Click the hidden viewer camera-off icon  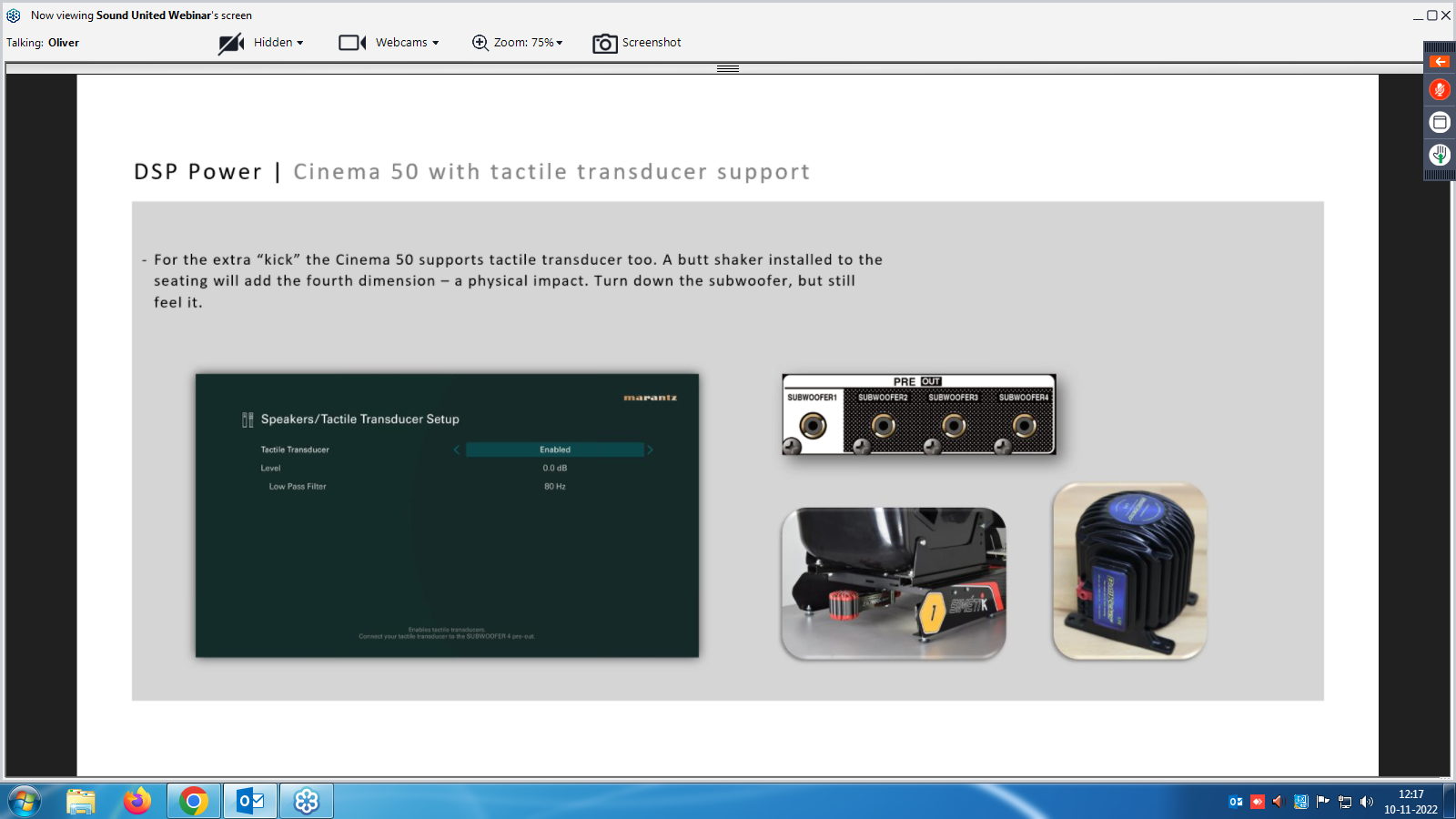click(x=231, y=43)
